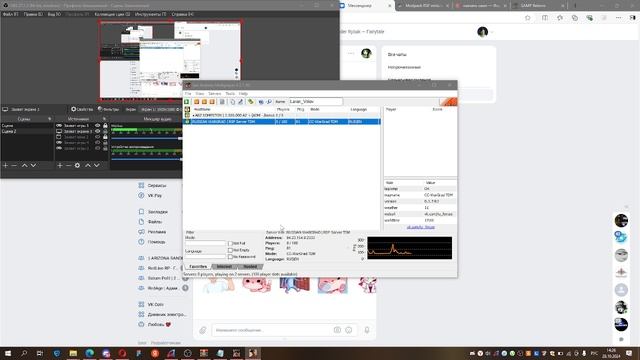Adjust the first OBS audio mixer volume slider
This screenshot has width=640, height=360.
click(x=147, y=138)
